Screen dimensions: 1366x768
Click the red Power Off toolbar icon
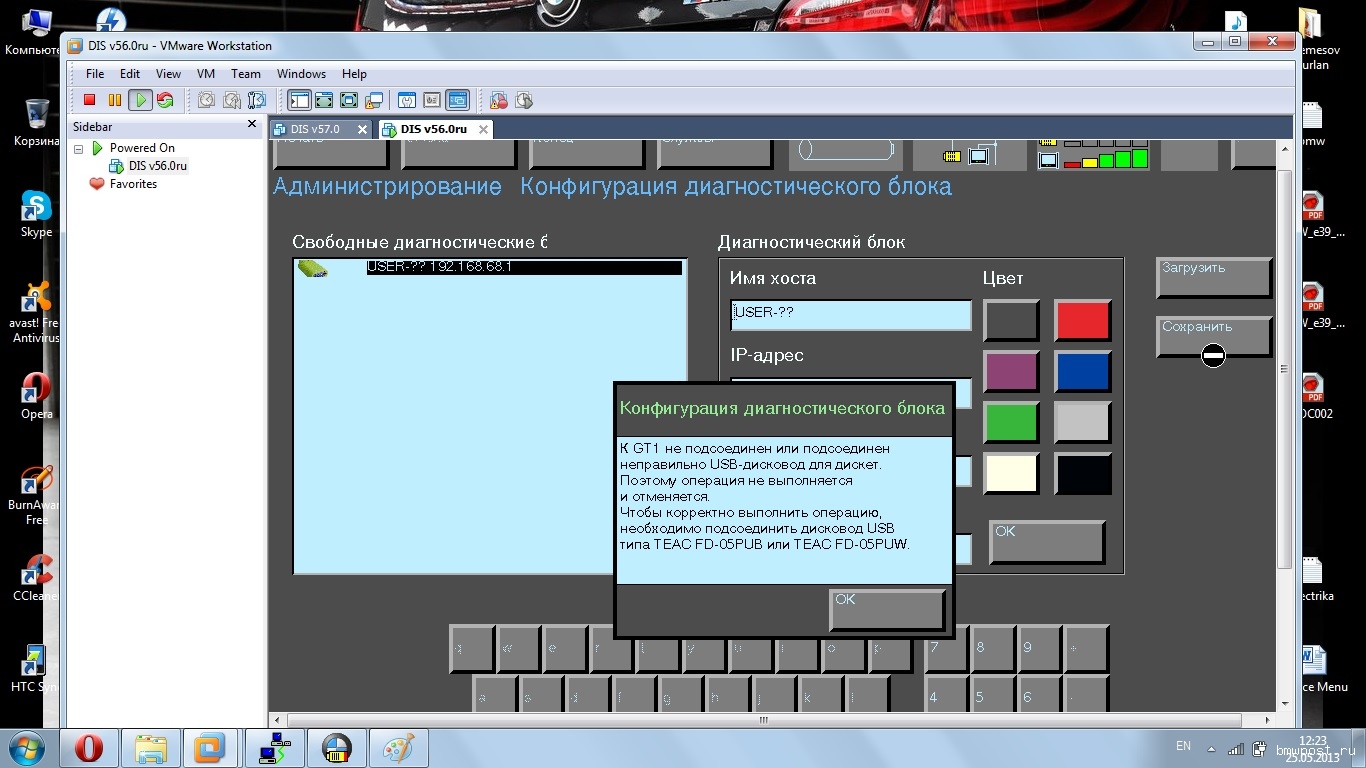tap(89, 100)
